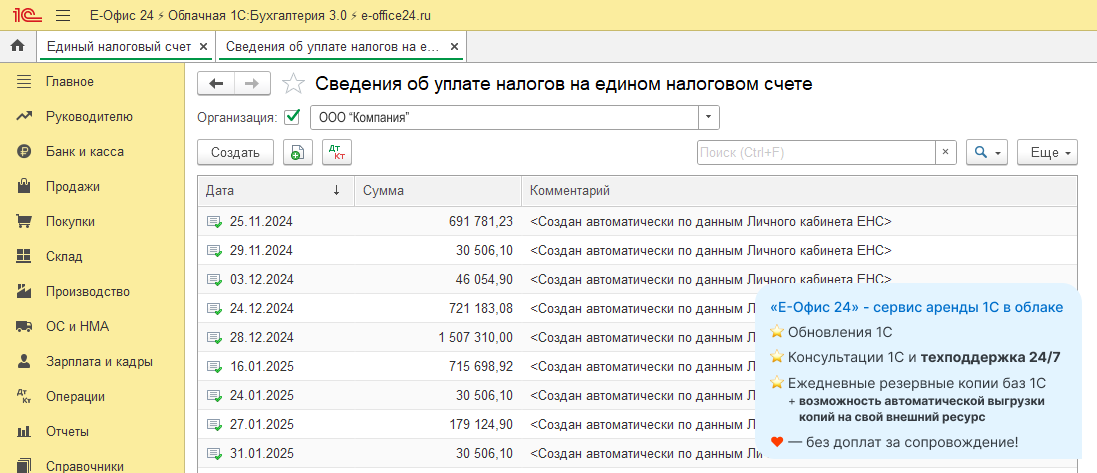This screenshot has height=473, width=1097.
Task: Sort list by Сумма column header
Action: (437, 190)
